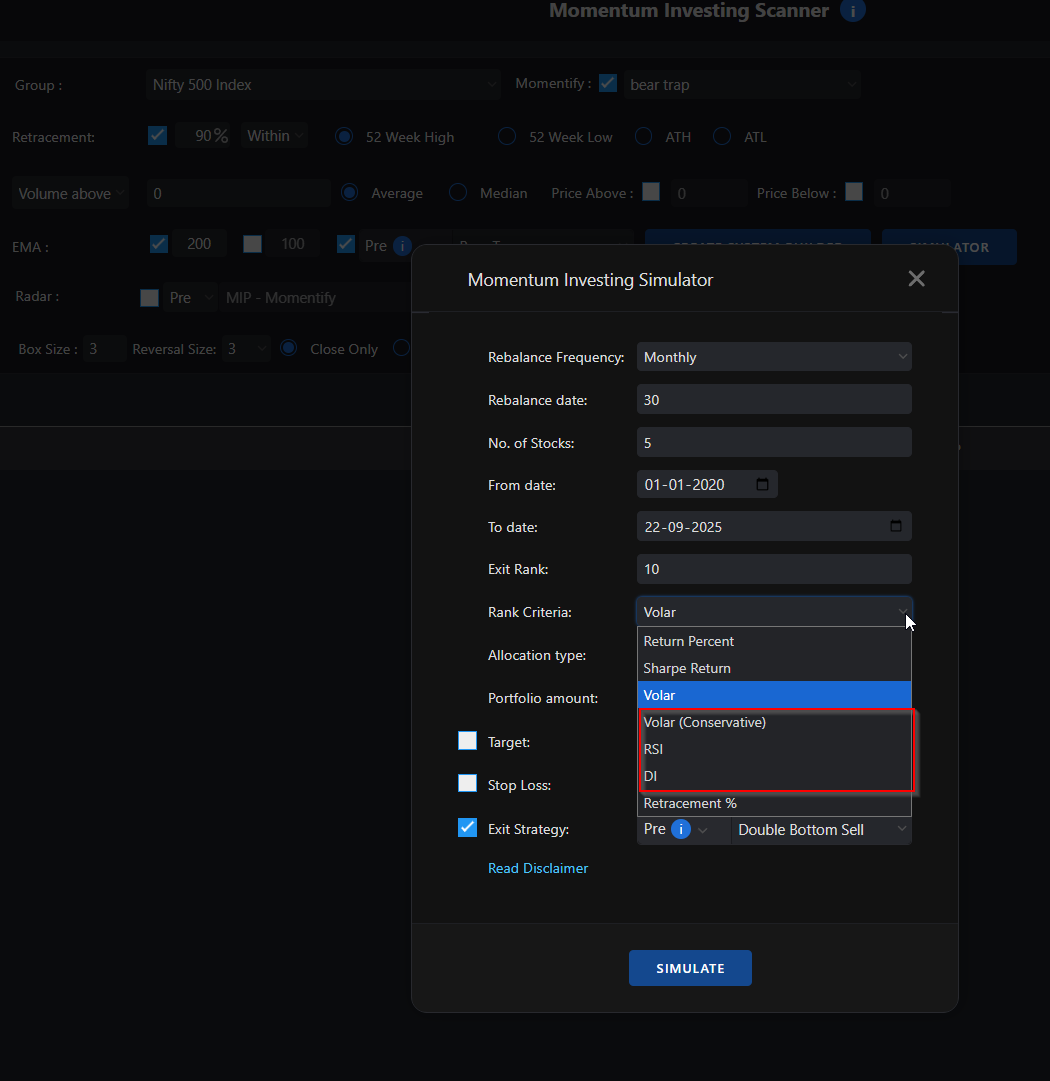The image size is (1050, 1081).
Task: Open the Read Disclaimer link
Action: (x=538, y=868)
